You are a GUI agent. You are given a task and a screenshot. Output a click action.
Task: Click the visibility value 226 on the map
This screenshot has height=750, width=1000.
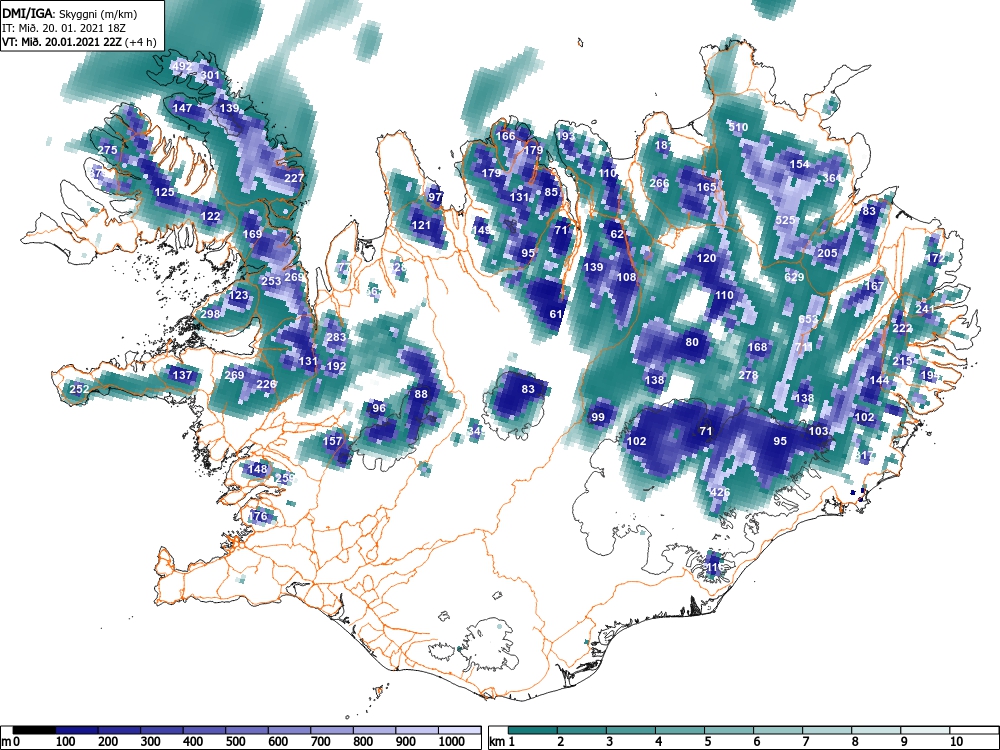tap(266, 384)
